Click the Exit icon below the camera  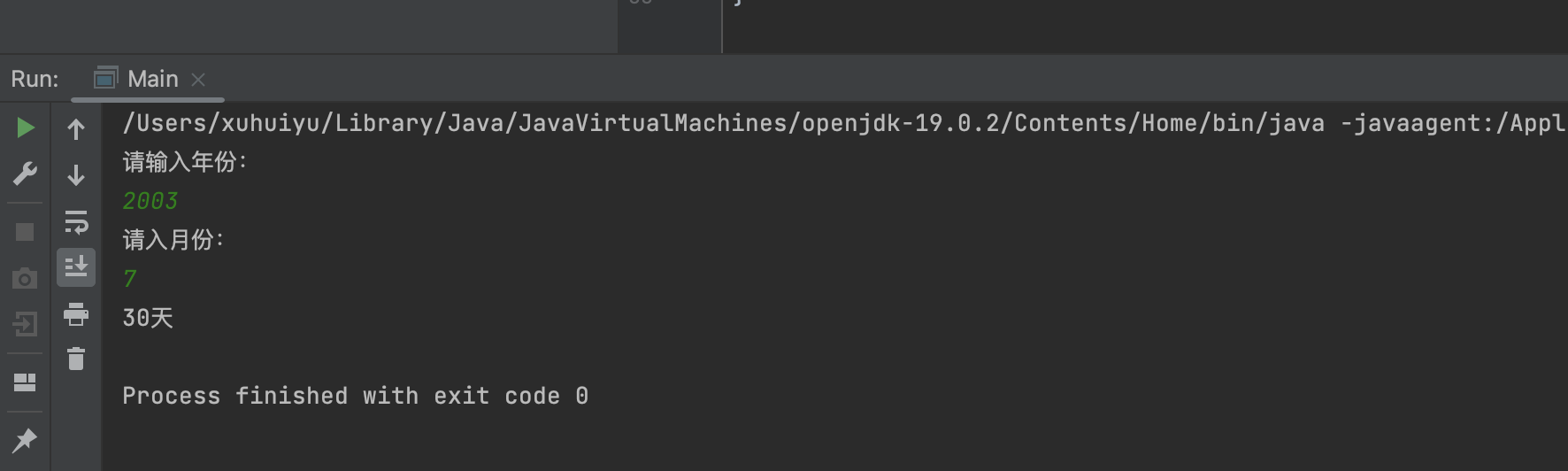[25, 324]
